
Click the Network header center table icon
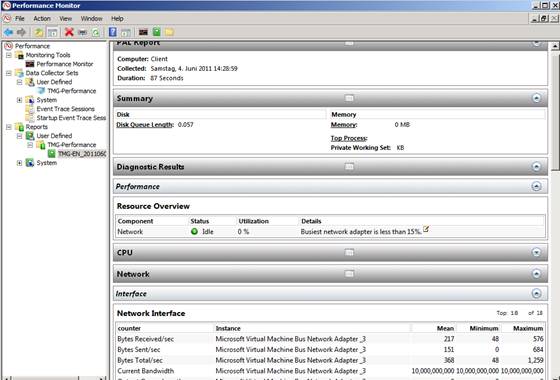click(x=349, y=274)
